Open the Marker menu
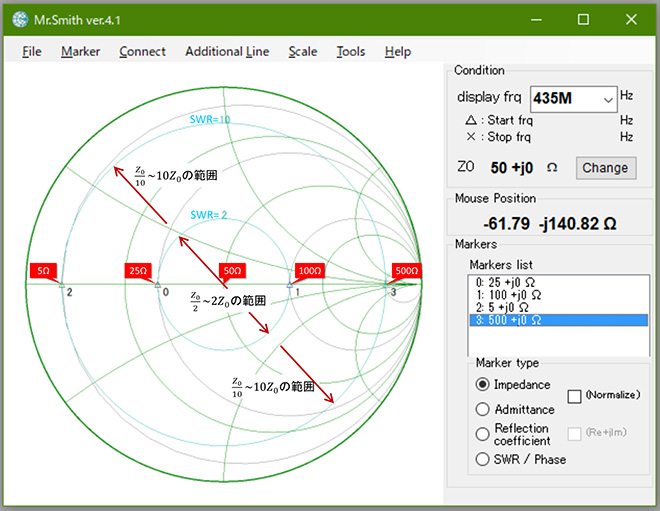 tap(80, 51)
